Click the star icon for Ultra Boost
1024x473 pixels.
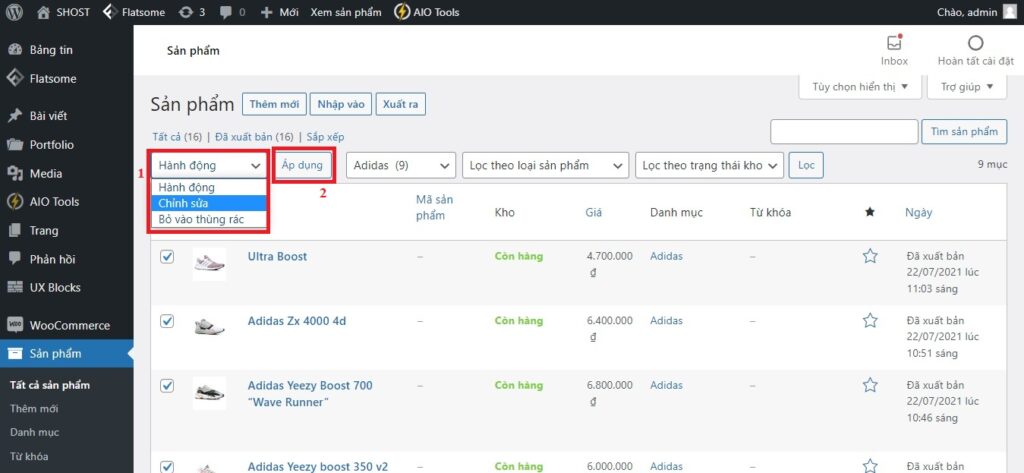pyautogui.click(x=870, y=257)
